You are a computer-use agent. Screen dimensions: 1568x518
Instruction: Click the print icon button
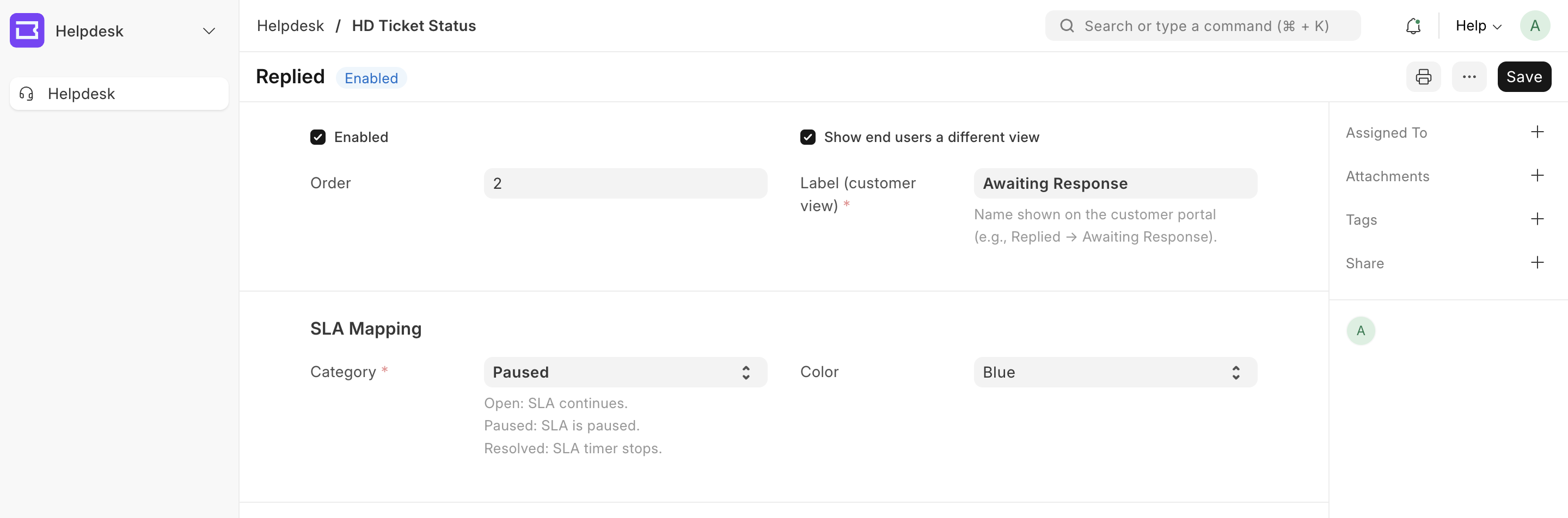(x=1423, y=77)
